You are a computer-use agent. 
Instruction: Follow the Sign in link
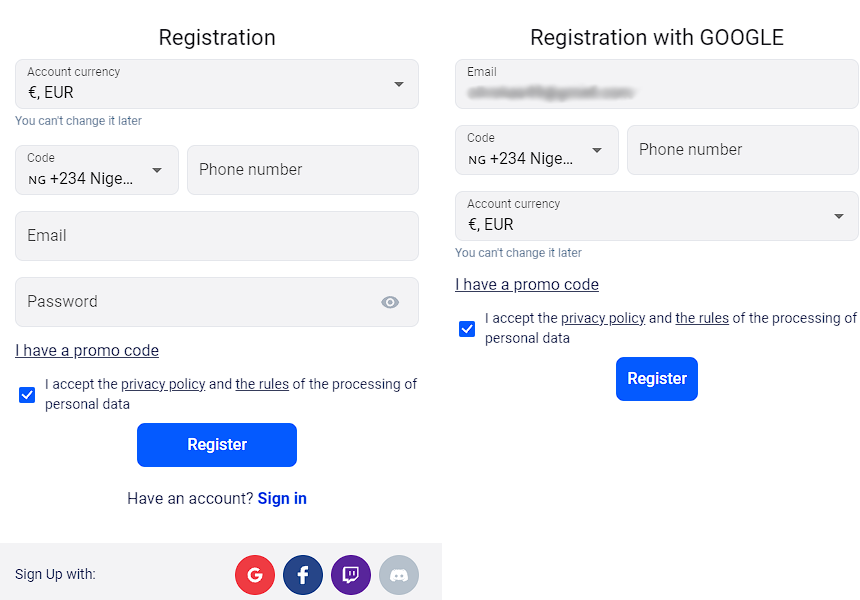tap(281, 498)
